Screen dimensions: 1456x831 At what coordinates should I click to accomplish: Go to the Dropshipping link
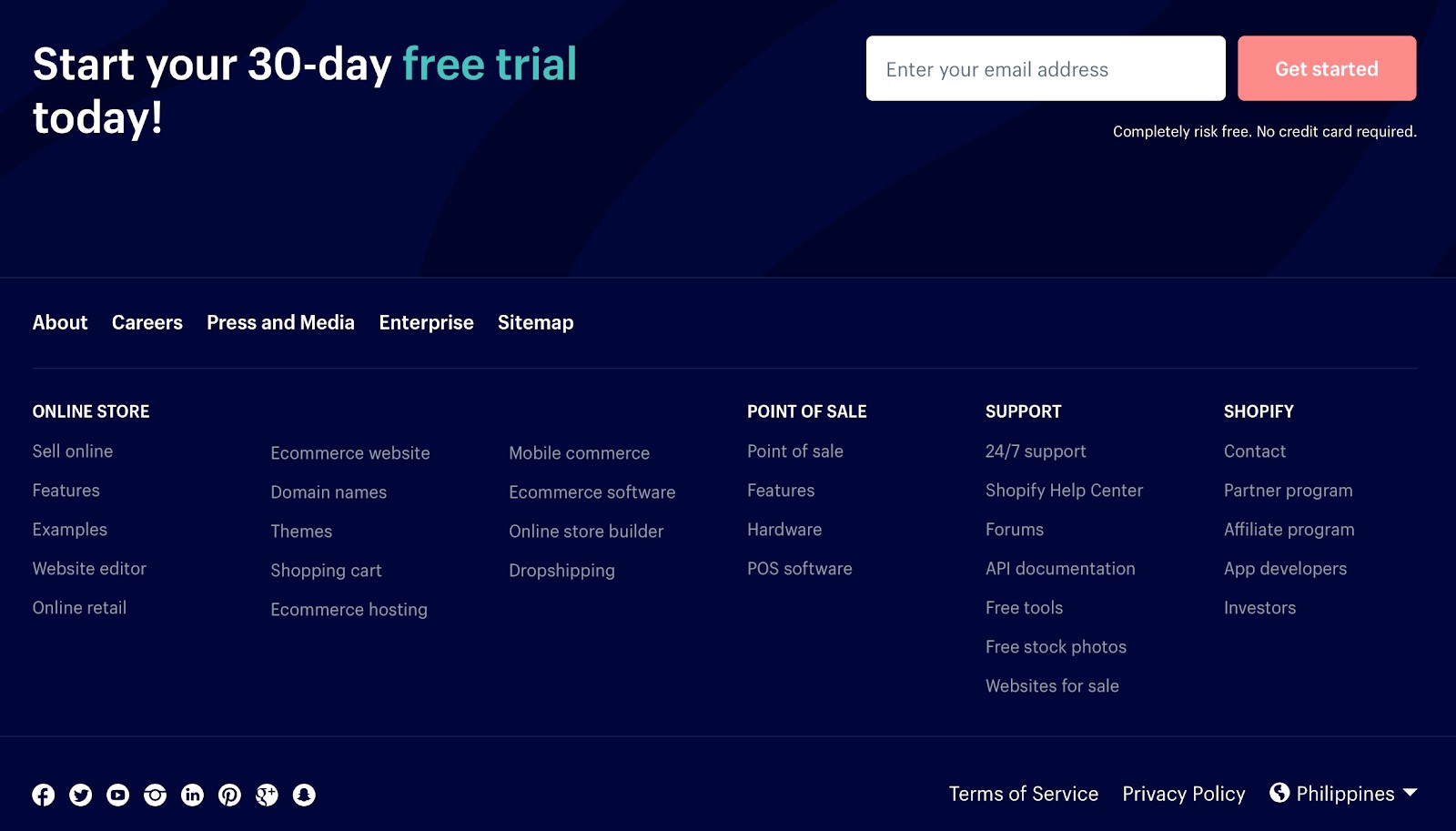(562, 571)
